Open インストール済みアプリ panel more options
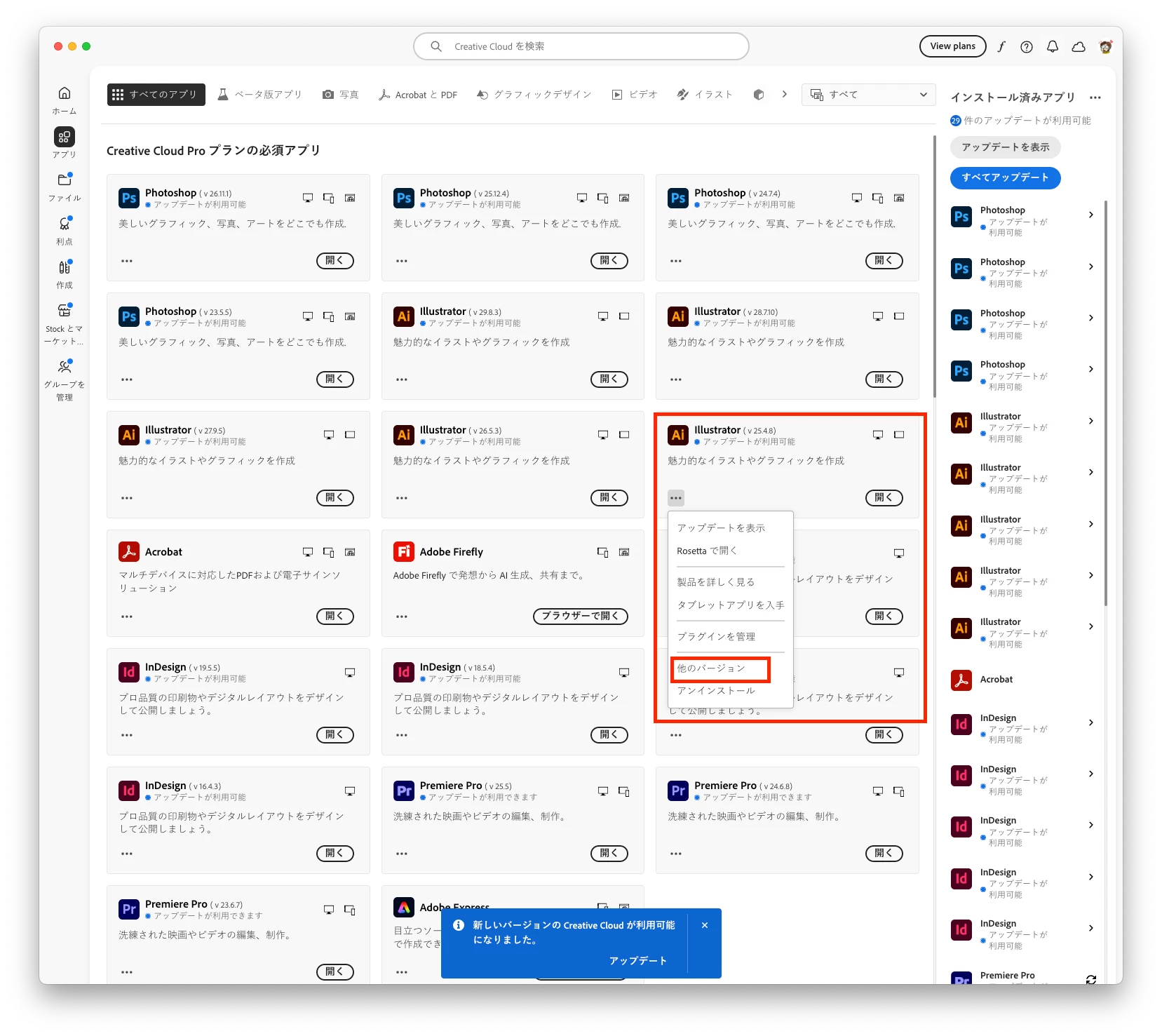1162x1036 pixels. click(1095, 97)
